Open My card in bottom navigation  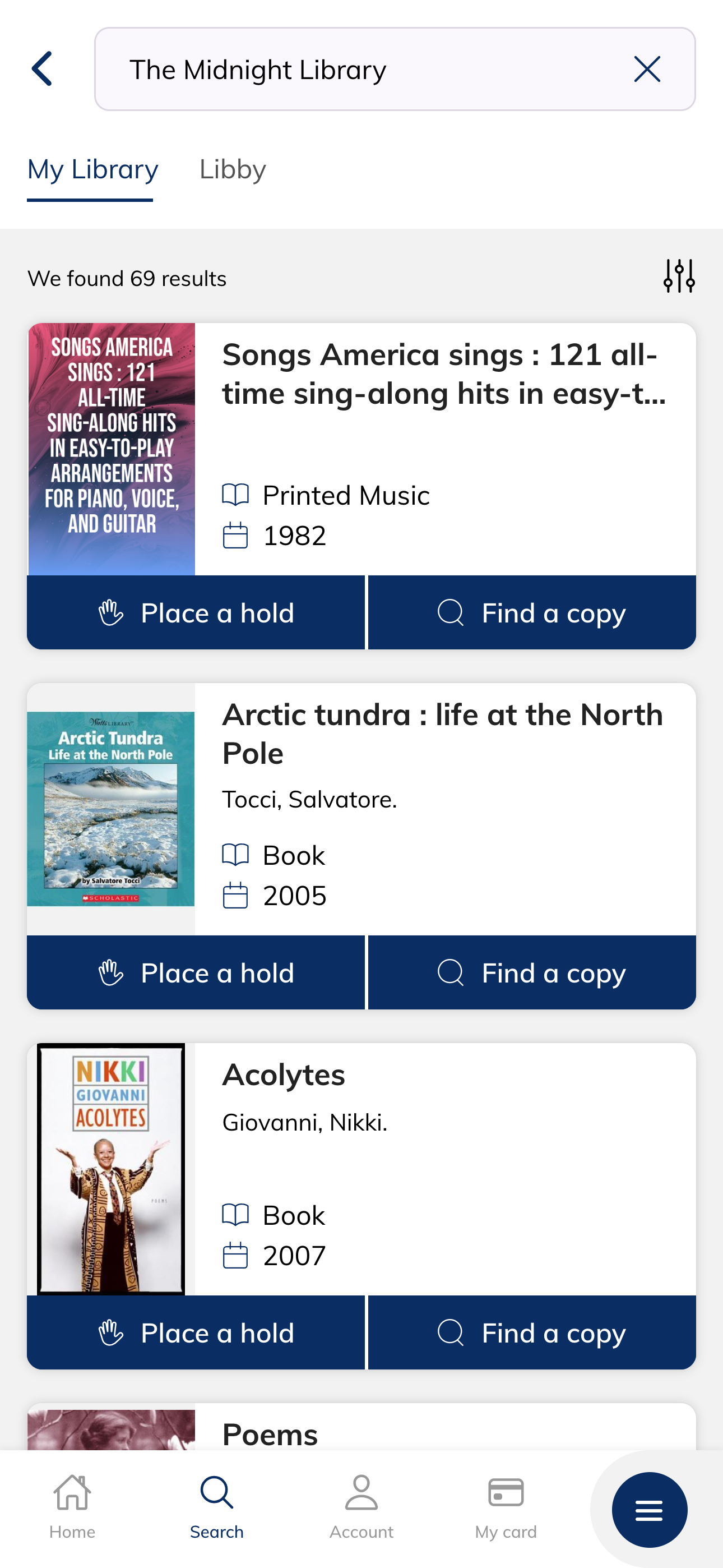(x=506, y=1506)
